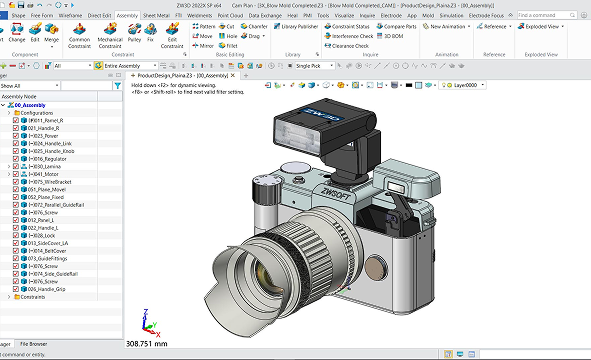Select the Move tool
Image resolution: width=591 pixels, height=360 pixels.
[x=202, y=36]
